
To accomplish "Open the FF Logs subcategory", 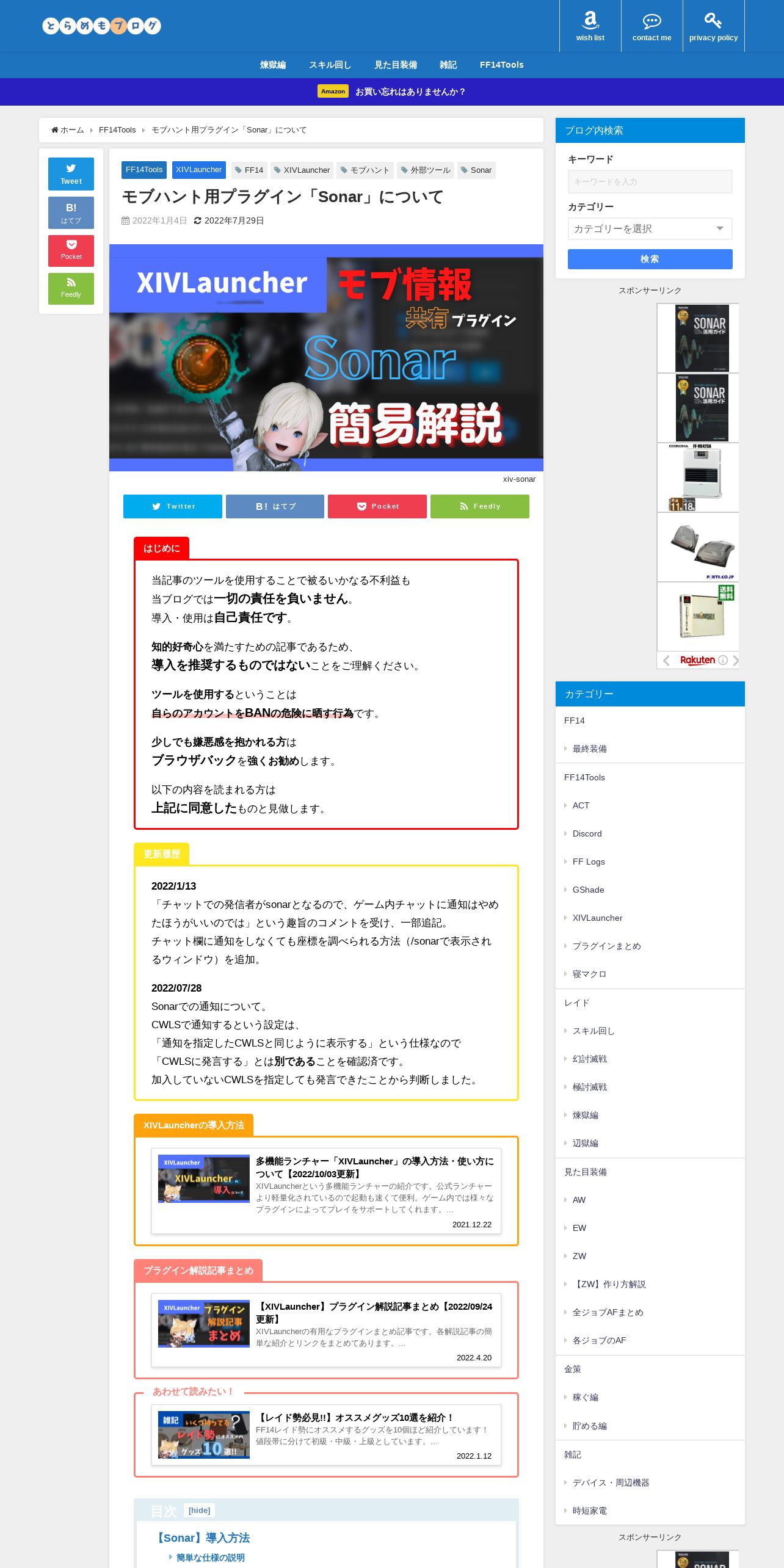I will pos(589,862).
